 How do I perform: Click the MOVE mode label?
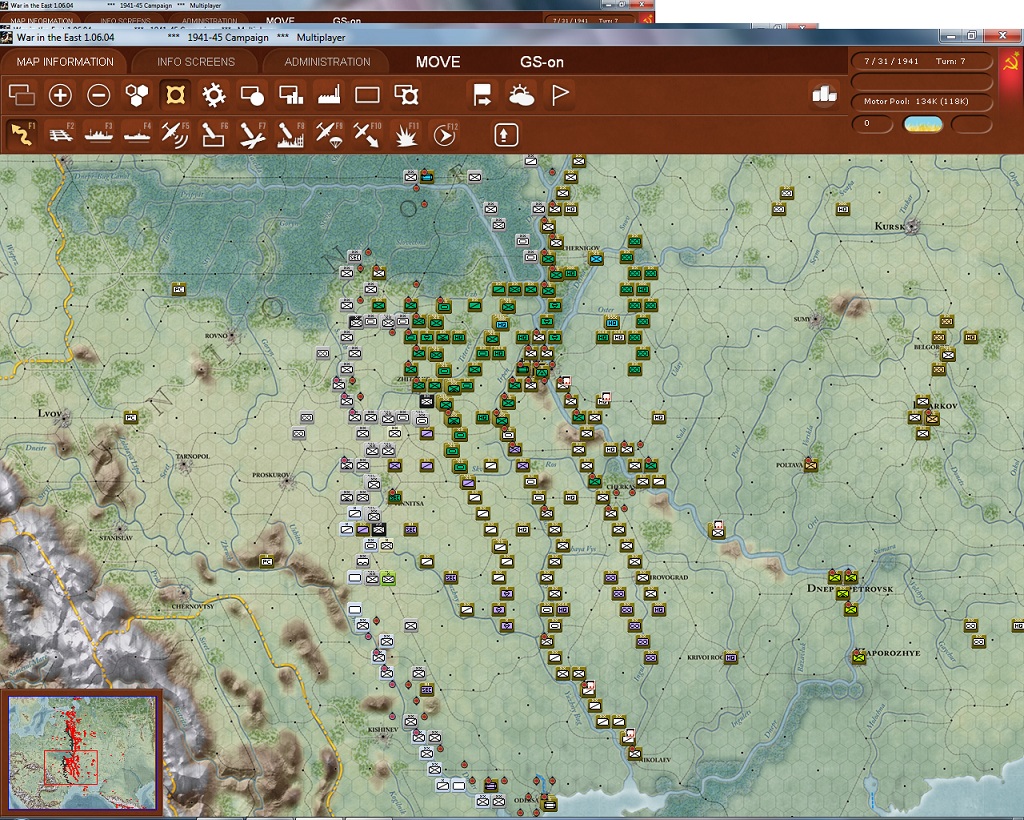438,62
